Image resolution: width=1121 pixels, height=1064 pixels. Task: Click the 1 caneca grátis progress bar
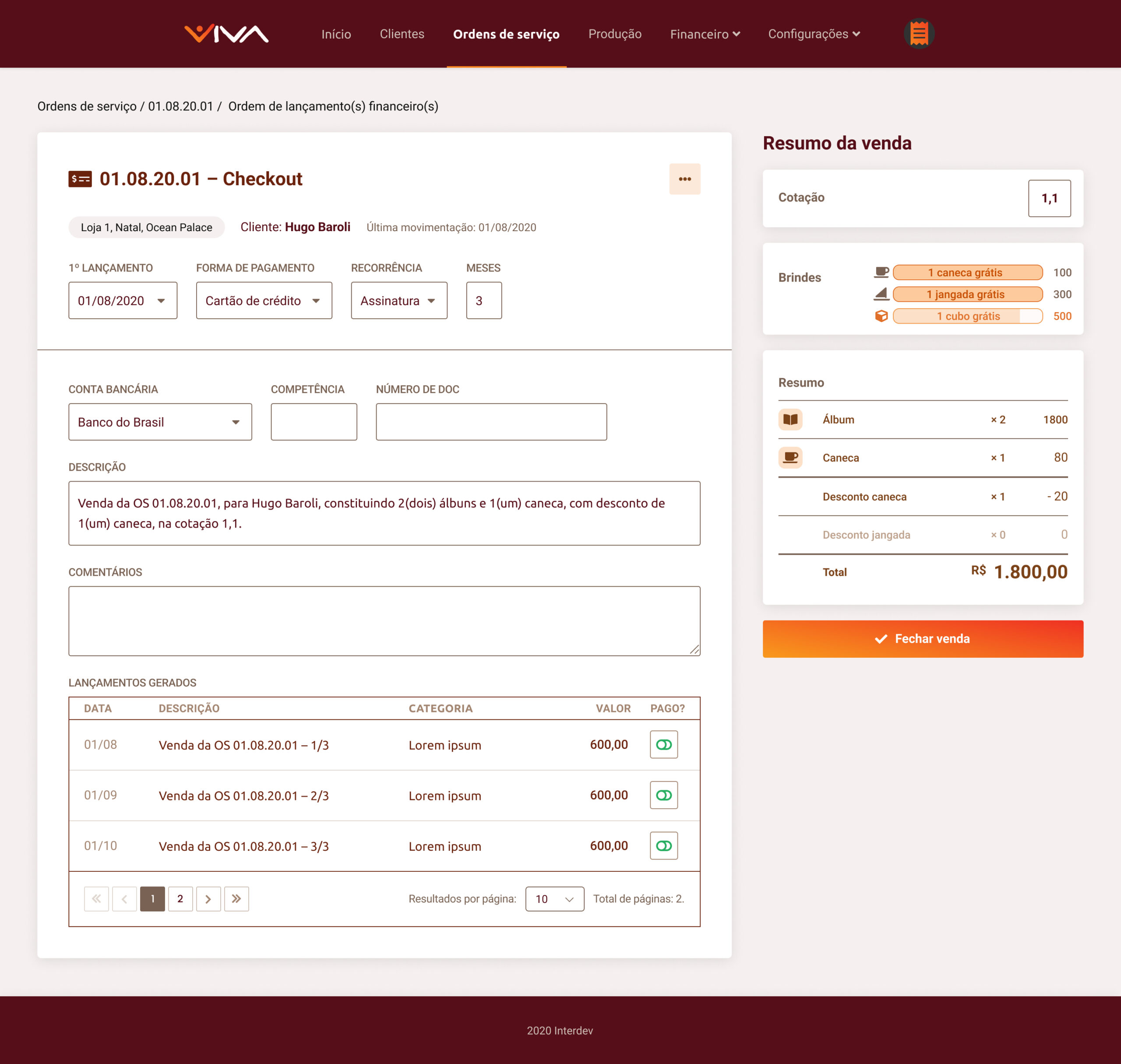(968, 273)
